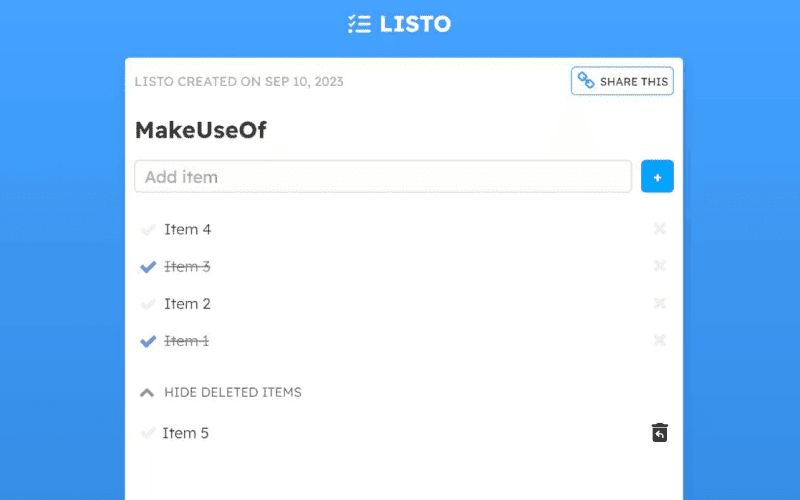
Task: Delete Item 4 with its X icon
Action: pyautogui.click(x=659, y=229)
